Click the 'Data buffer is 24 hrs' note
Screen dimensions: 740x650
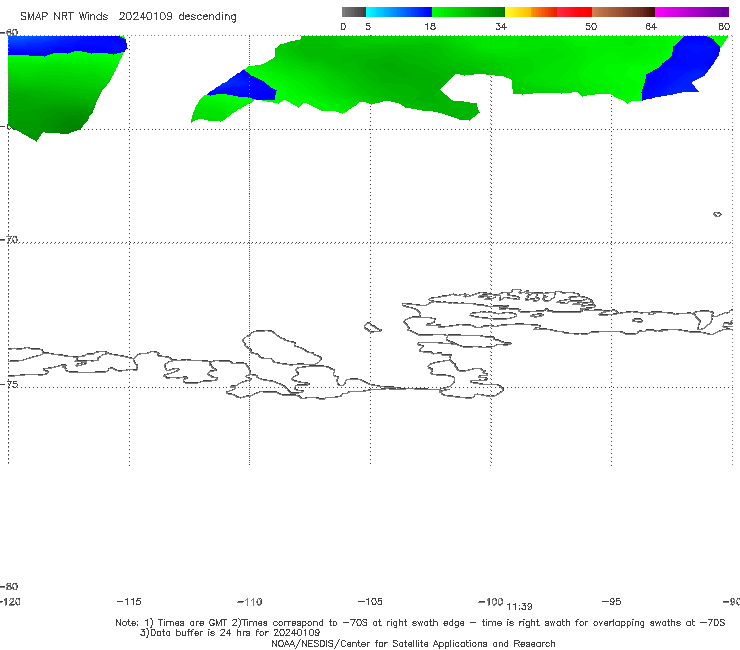click(230, 633)
